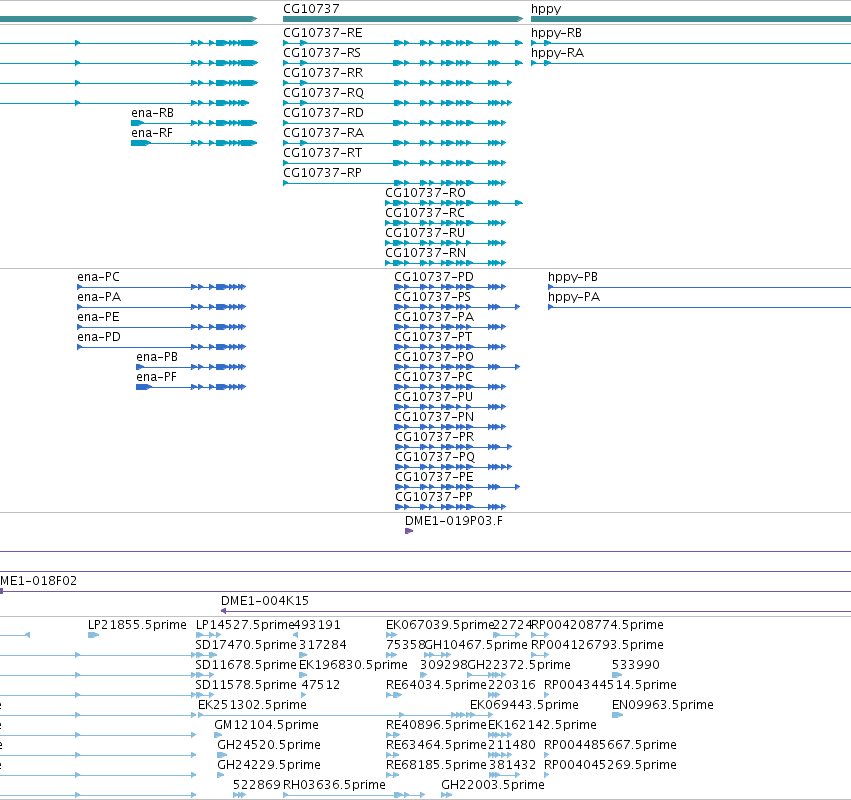Open EST LP14527.5prime
Image resolution: width=851 pixels, height=800 pixels.
coord(245,625)
